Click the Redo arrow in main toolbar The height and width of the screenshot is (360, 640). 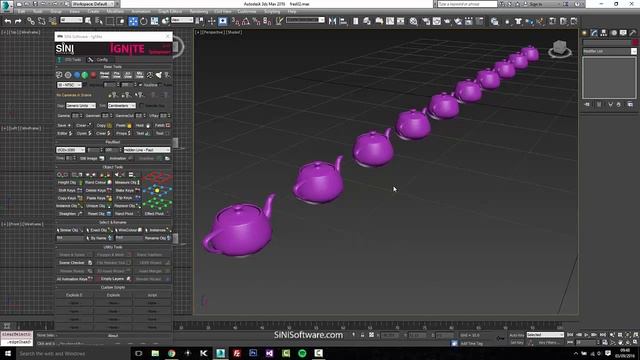click(x=18, y=21)
